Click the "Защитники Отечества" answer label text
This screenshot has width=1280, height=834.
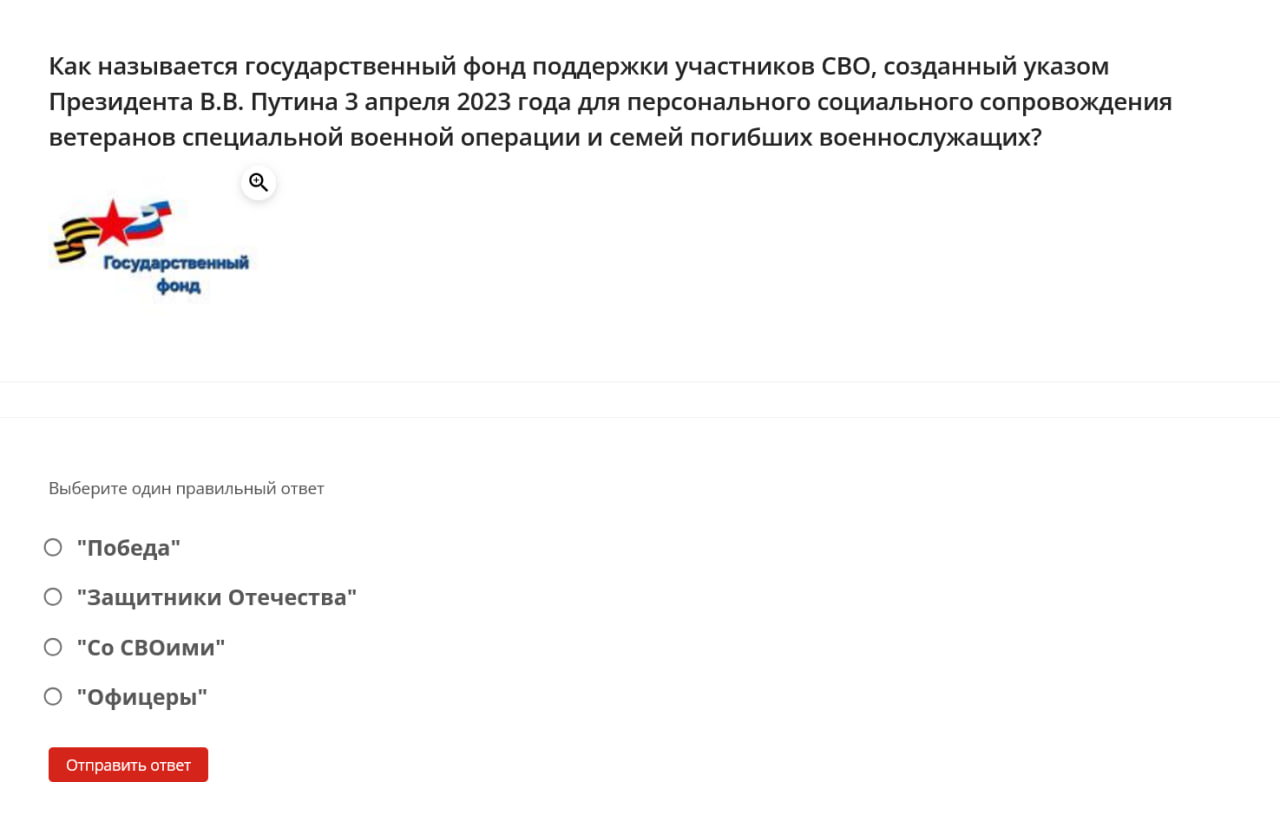[216, 598]
